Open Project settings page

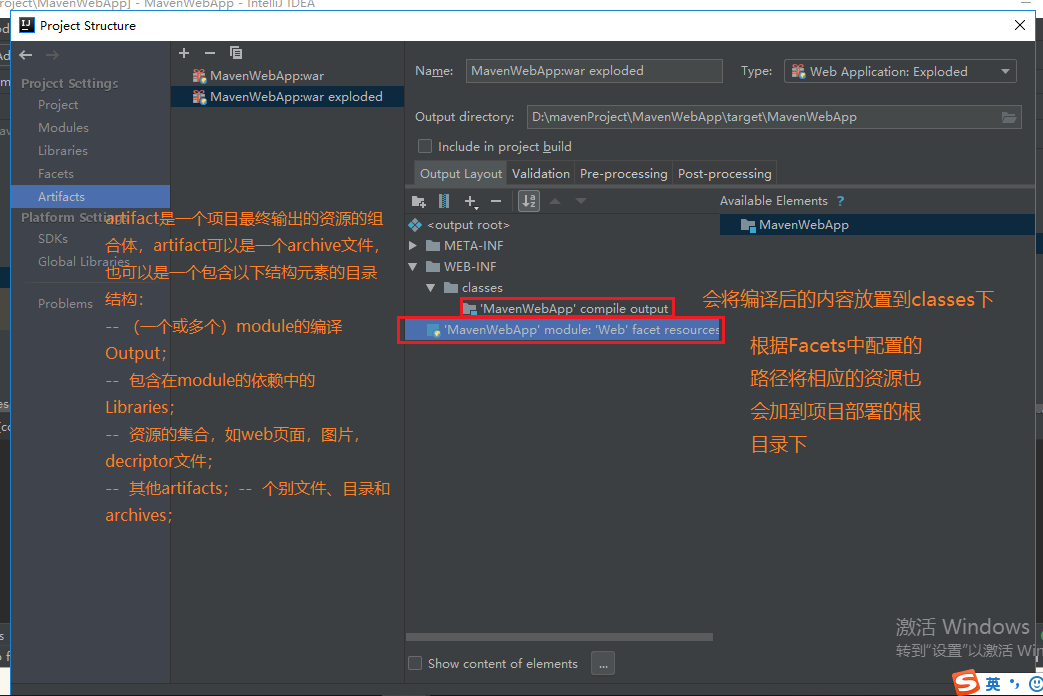pyautogui.click(x=58, y=105)
